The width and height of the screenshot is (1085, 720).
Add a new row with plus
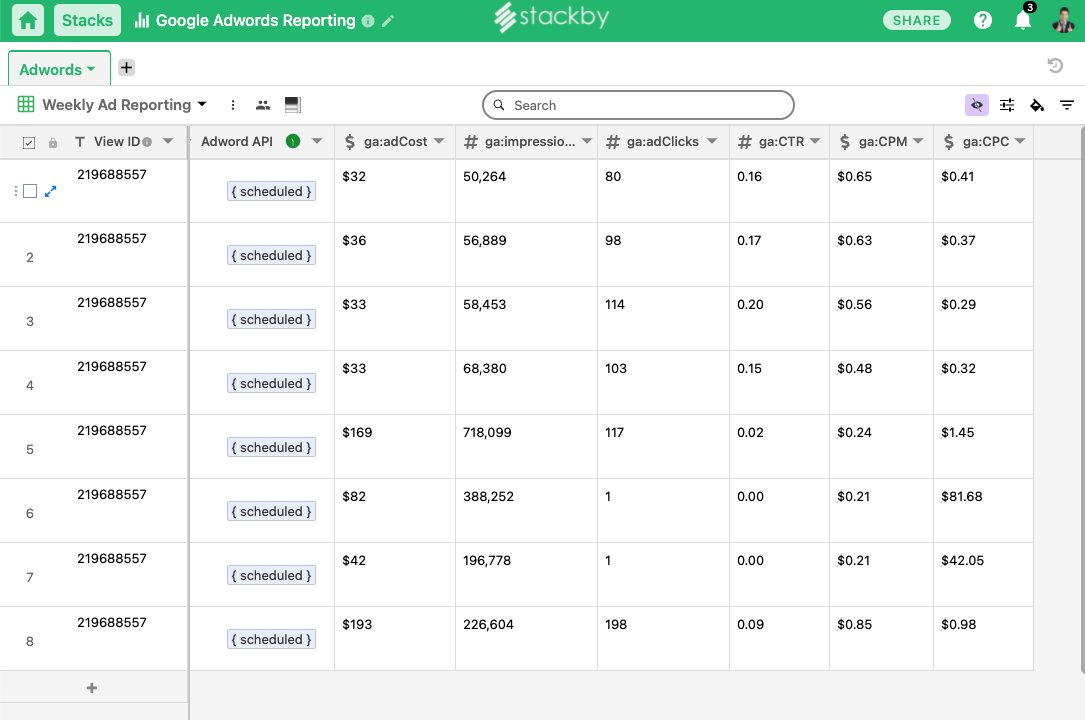click(x=91, y=687)
